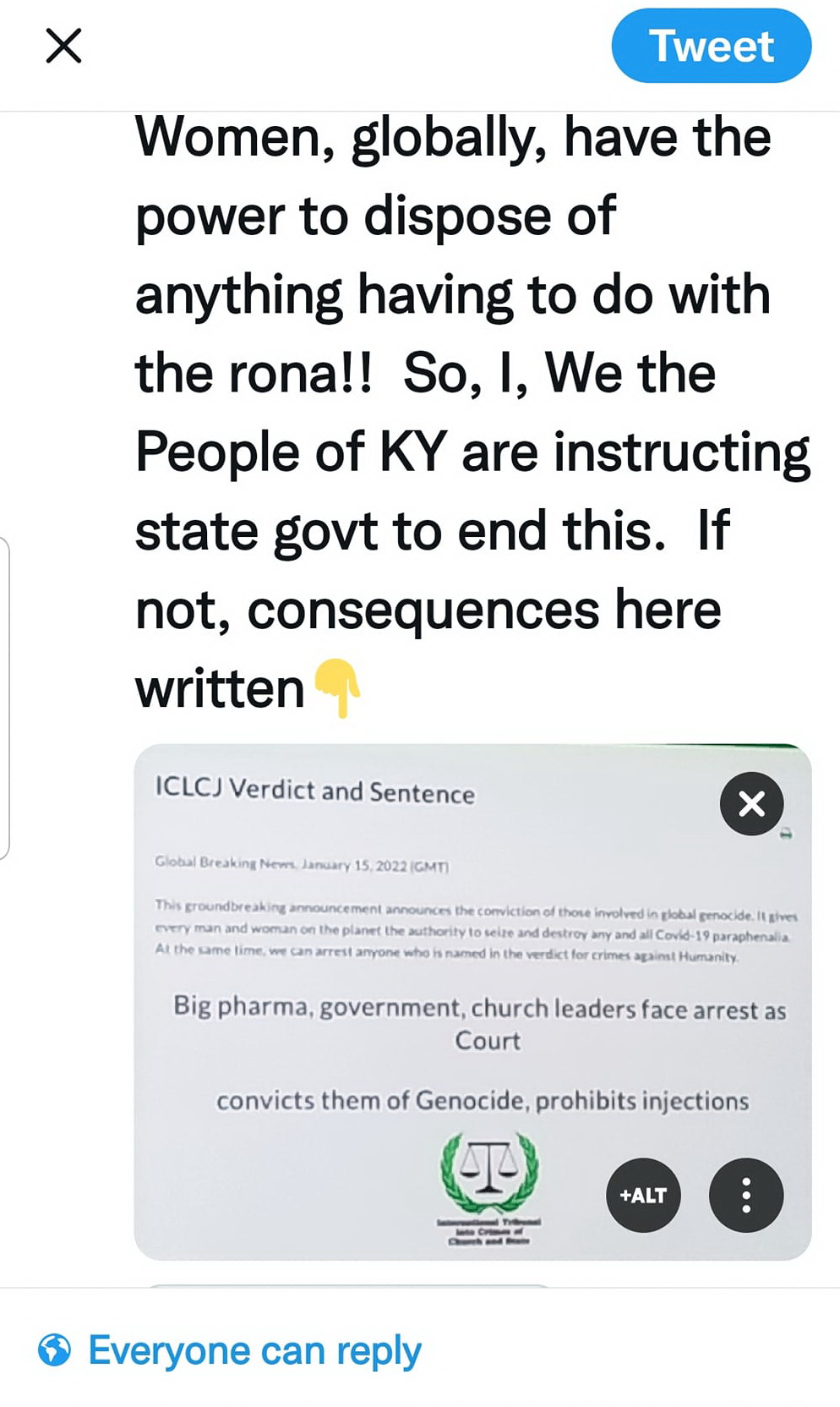Add alt text with the +ALT button

[643, 1195]
